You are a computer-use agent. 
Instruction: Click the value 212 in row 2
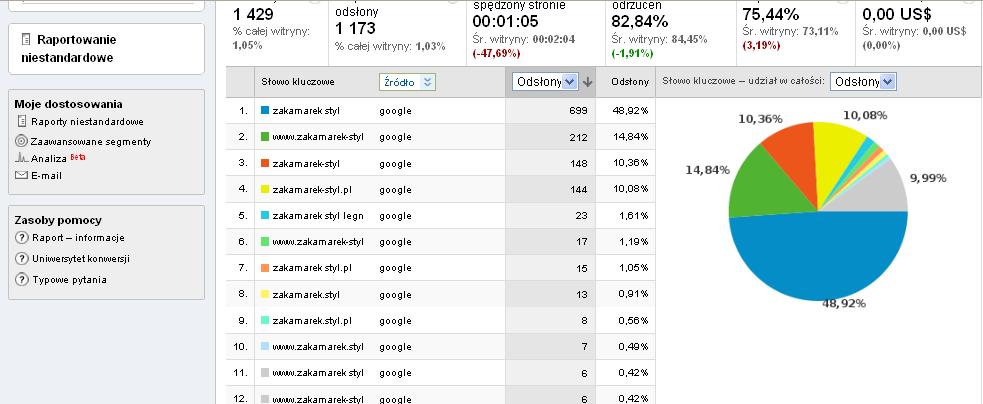pos(579,137)
